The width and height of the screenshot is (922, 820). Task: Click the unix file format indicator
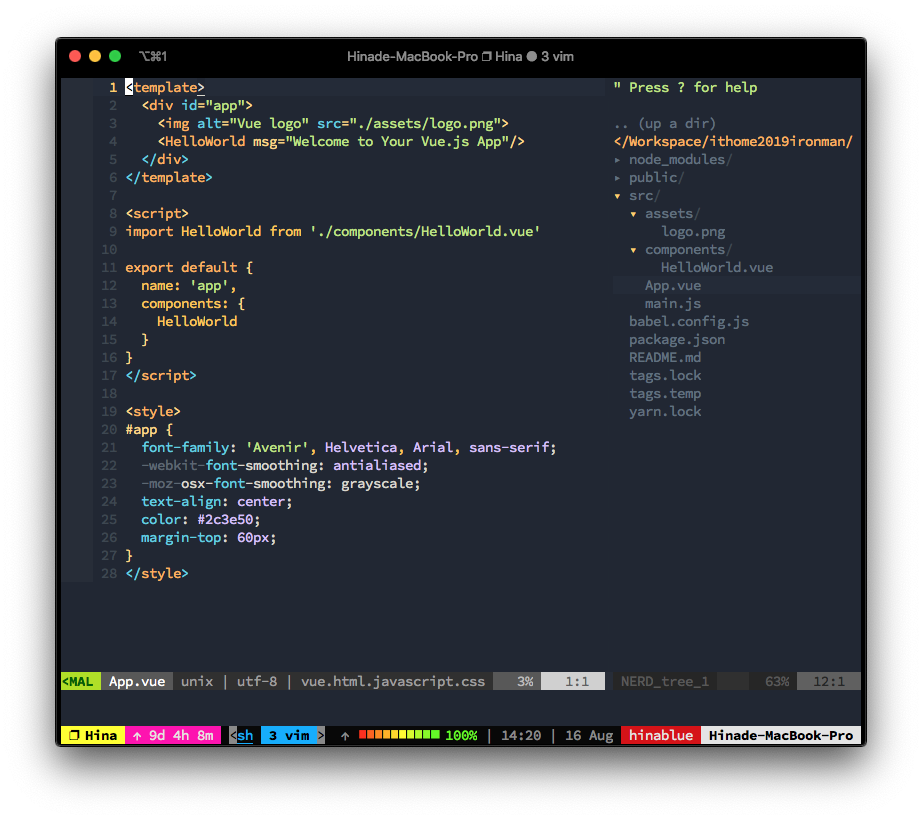pos(197,681)
